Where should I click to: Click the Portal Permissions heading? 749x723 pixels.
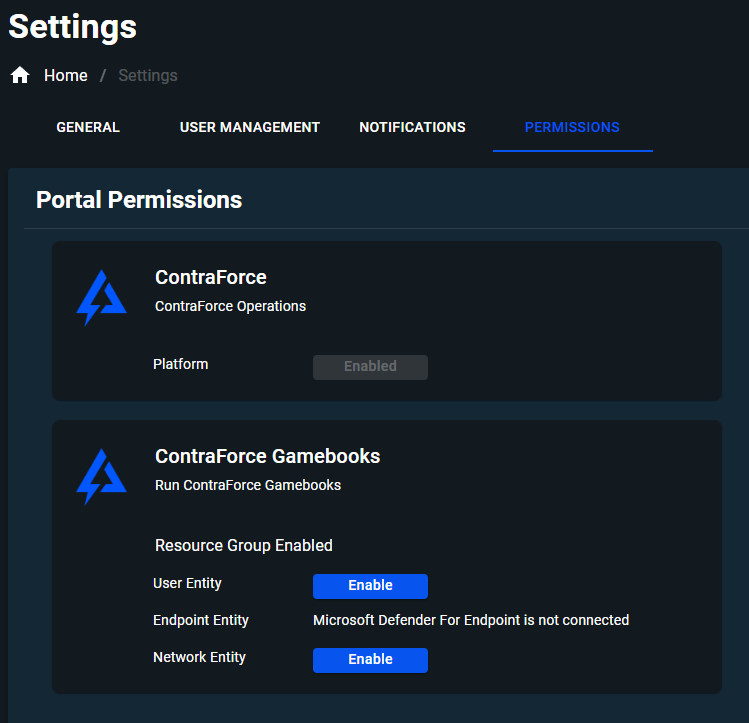[139, 200]
